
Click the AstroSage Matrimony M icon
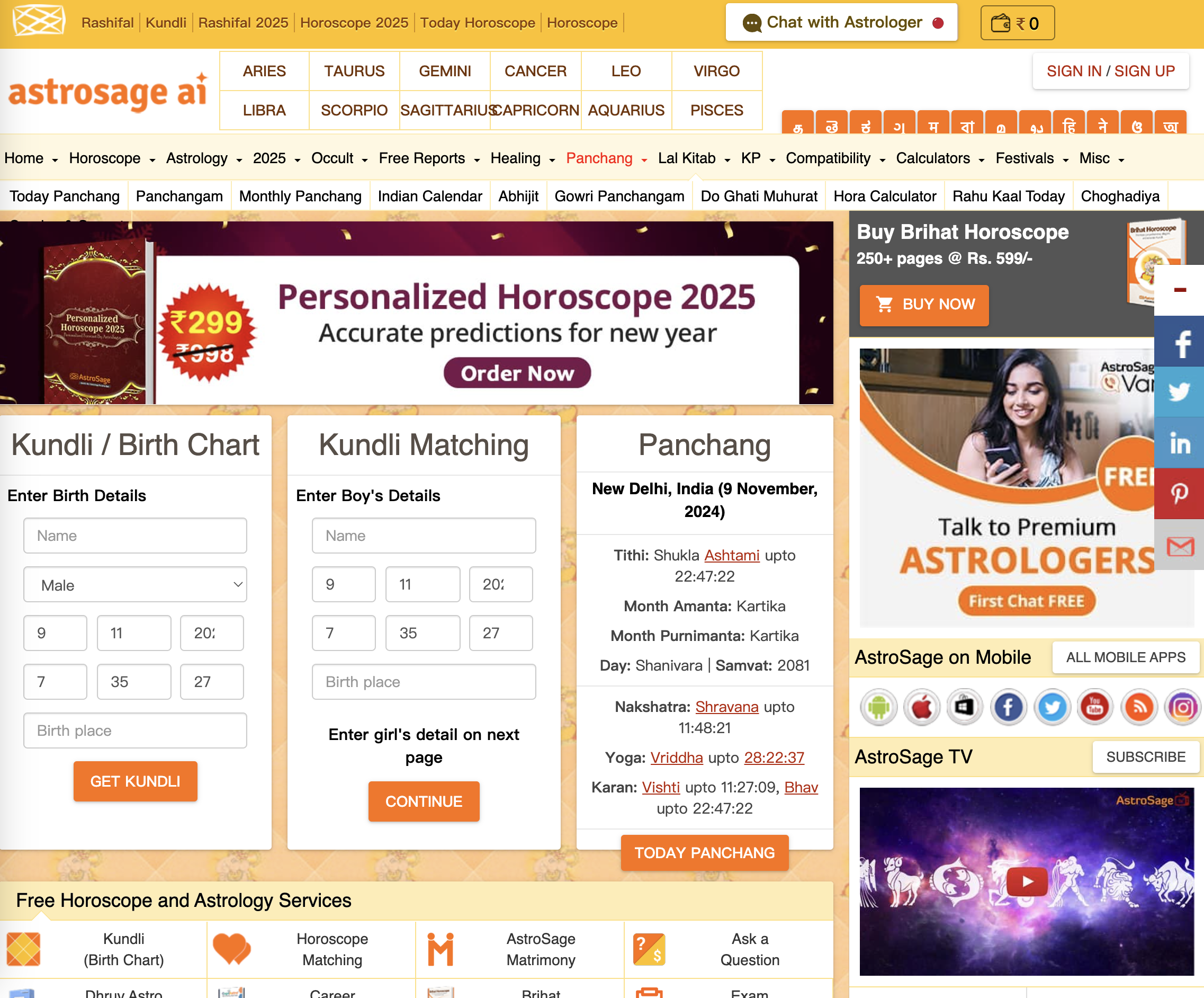click(441, 949)
